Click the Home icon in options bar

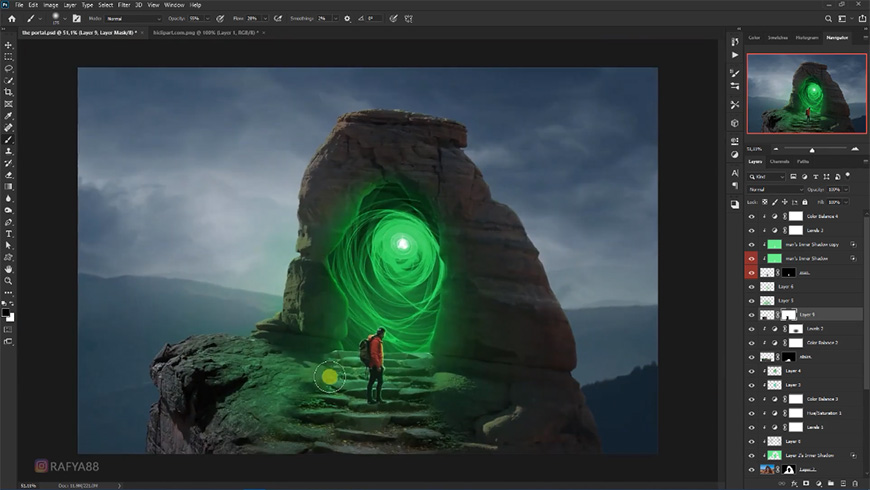[12, 18]
